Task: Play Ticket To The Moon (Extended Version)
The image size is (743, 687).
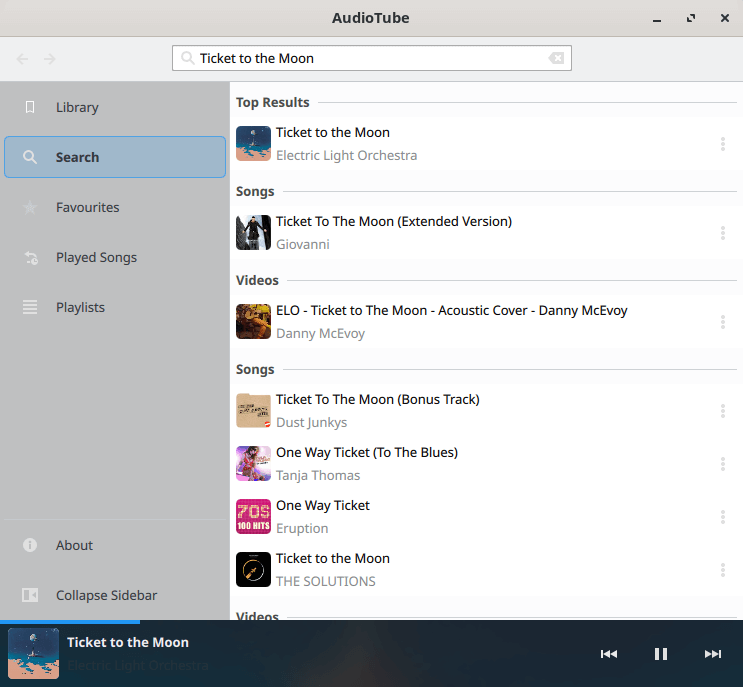Action: click(486, 233)
